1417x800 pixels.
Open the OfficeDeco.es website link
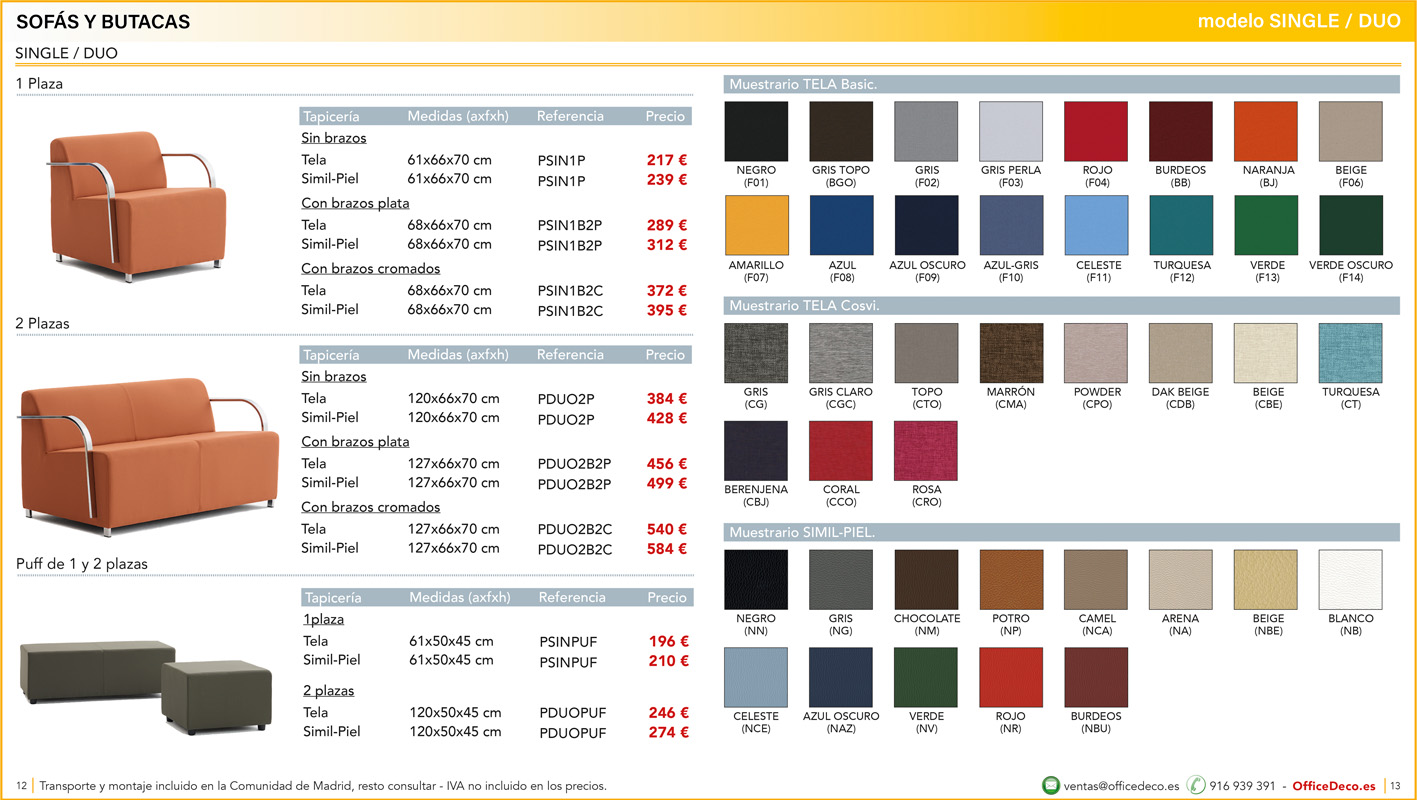click(1334, 786)
